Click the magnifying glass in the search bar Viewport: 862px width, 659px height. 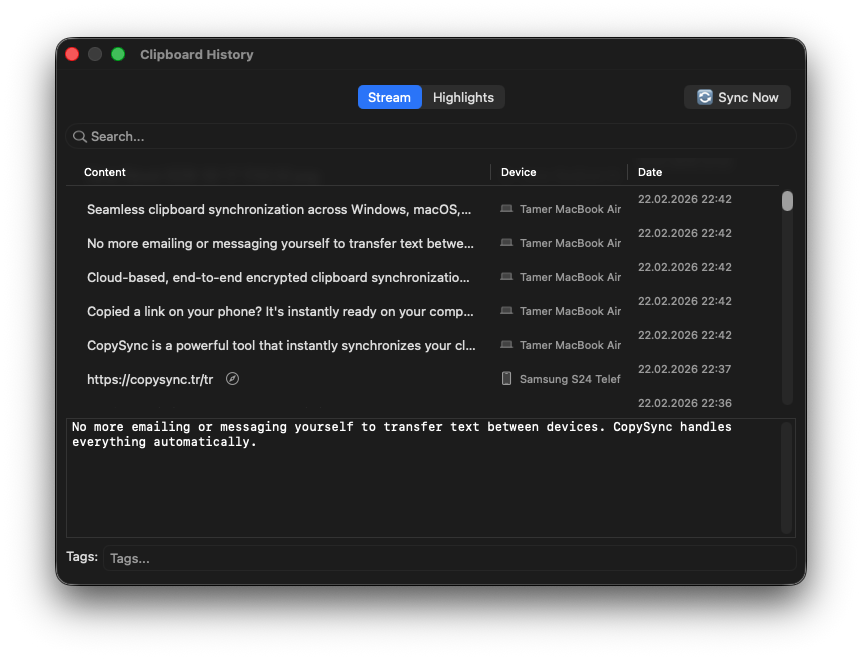(x=80, y=135)
